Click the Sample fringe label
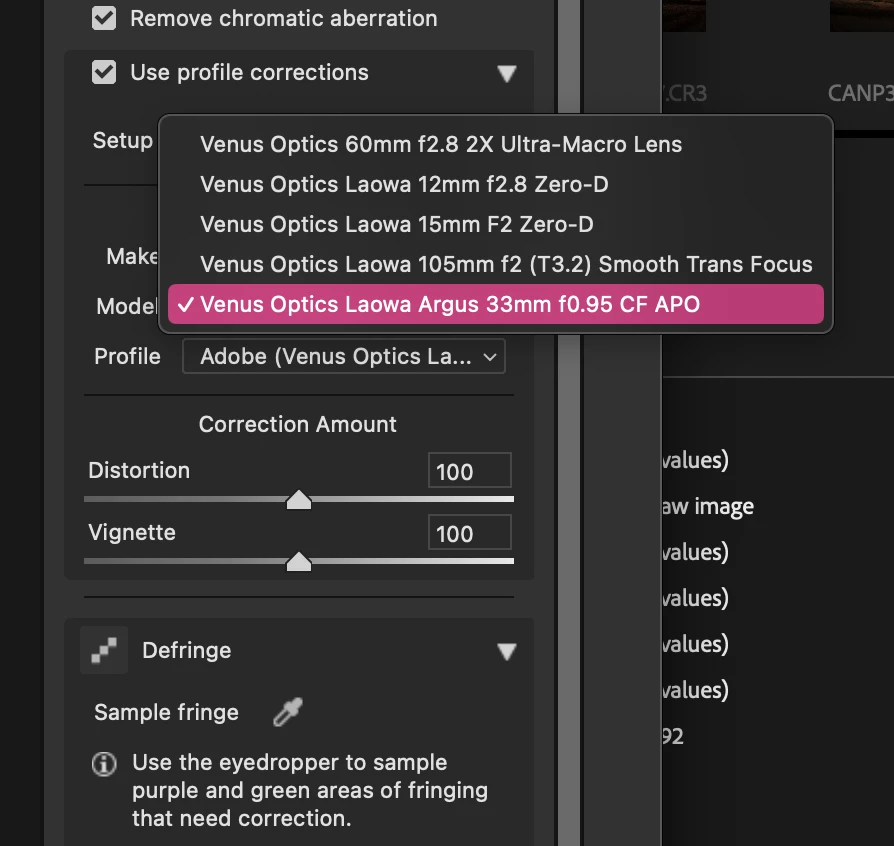 [166, 712]
